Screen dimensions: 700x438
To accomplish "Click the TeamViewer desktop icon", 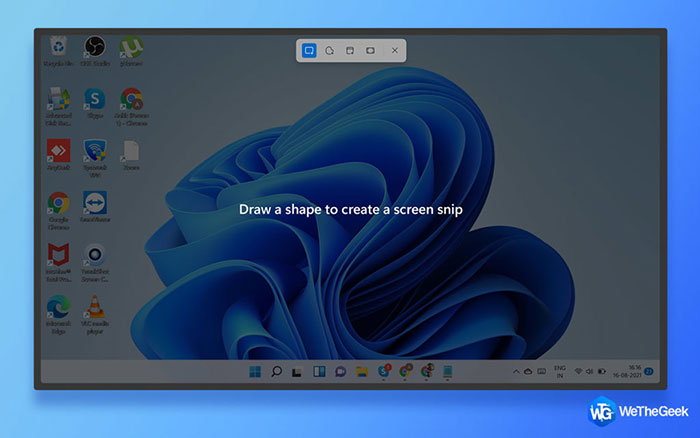I will (94, 203).
